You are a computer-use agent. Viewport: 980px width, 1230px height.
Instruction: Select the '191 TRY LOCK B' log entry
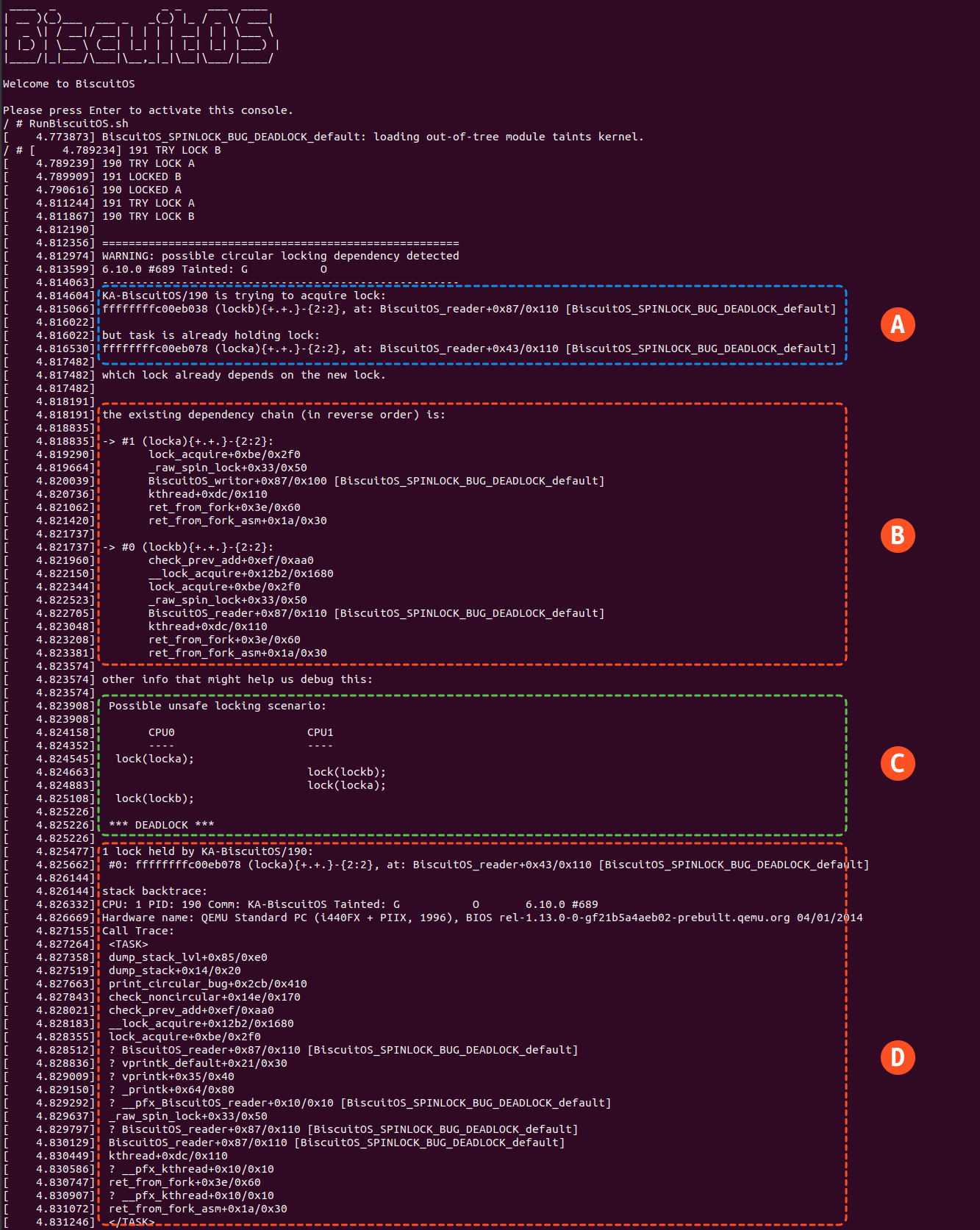[175, 150]
